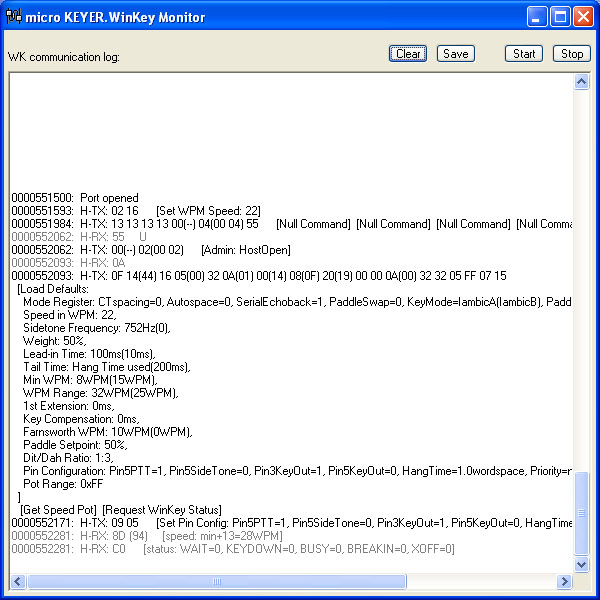Maximize the WinKey Monitor window
600x600 pixels.
point(560,17)
